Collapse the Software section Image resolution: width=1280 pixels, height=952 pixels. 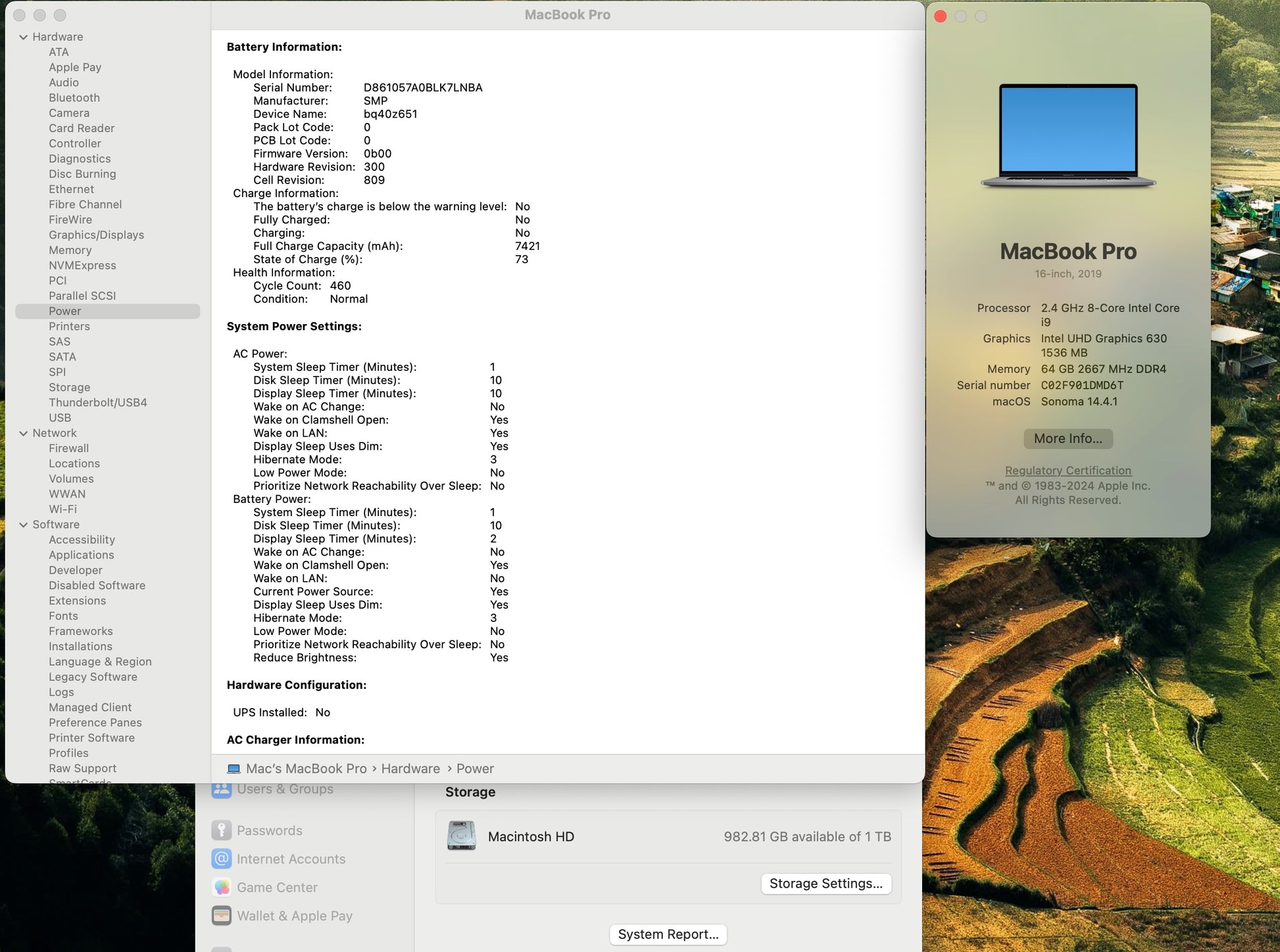(24, 525)
